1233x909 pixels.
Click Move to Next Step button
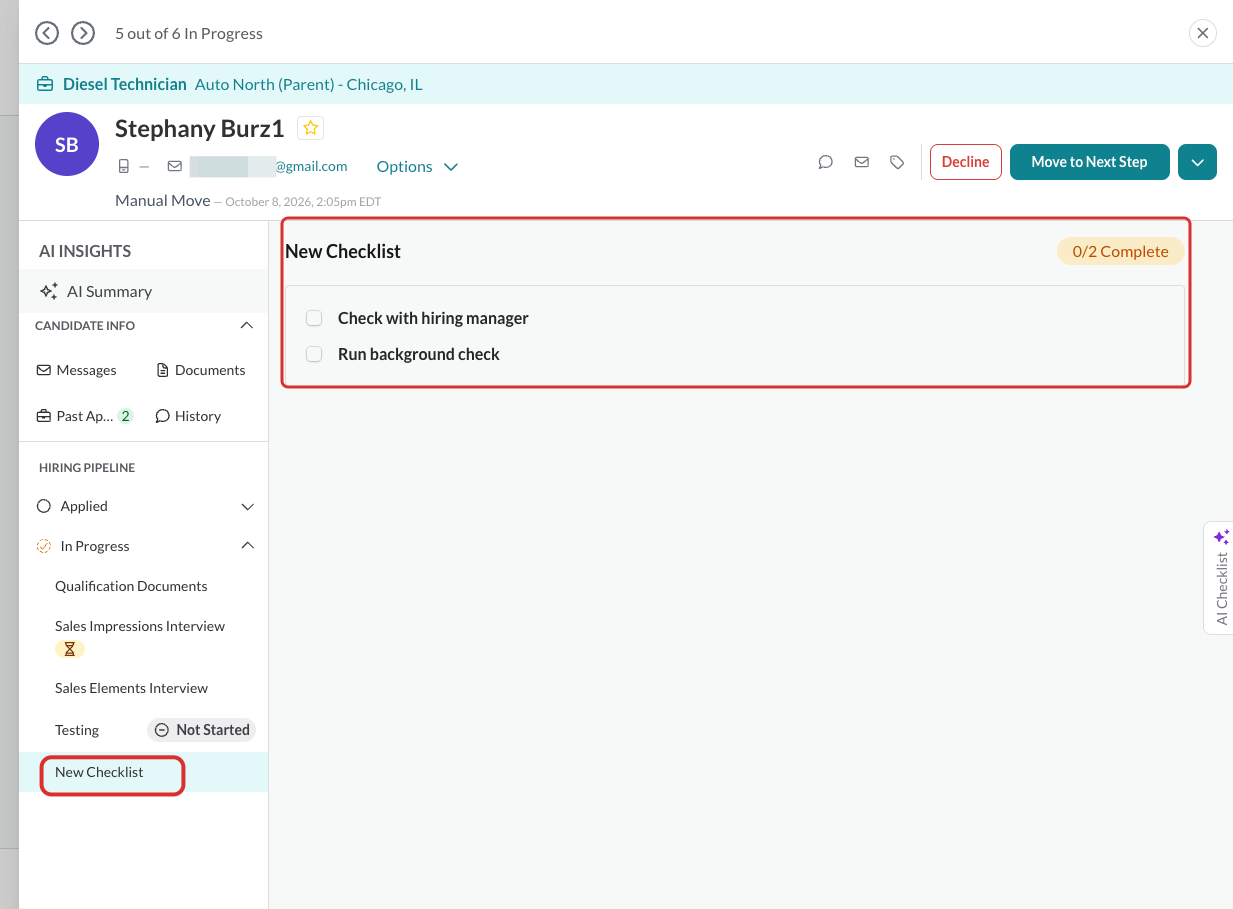(x=1089, y=162)
